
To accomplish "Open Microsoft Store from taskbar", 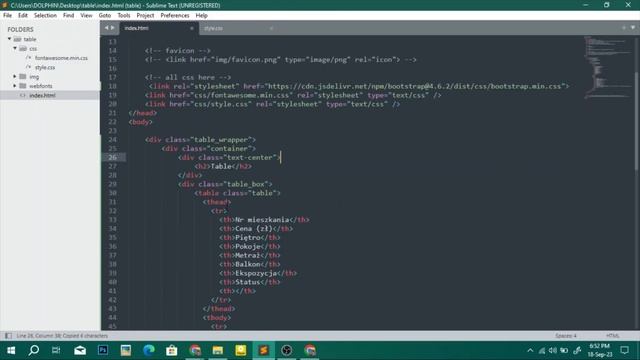I will point(171,350).
